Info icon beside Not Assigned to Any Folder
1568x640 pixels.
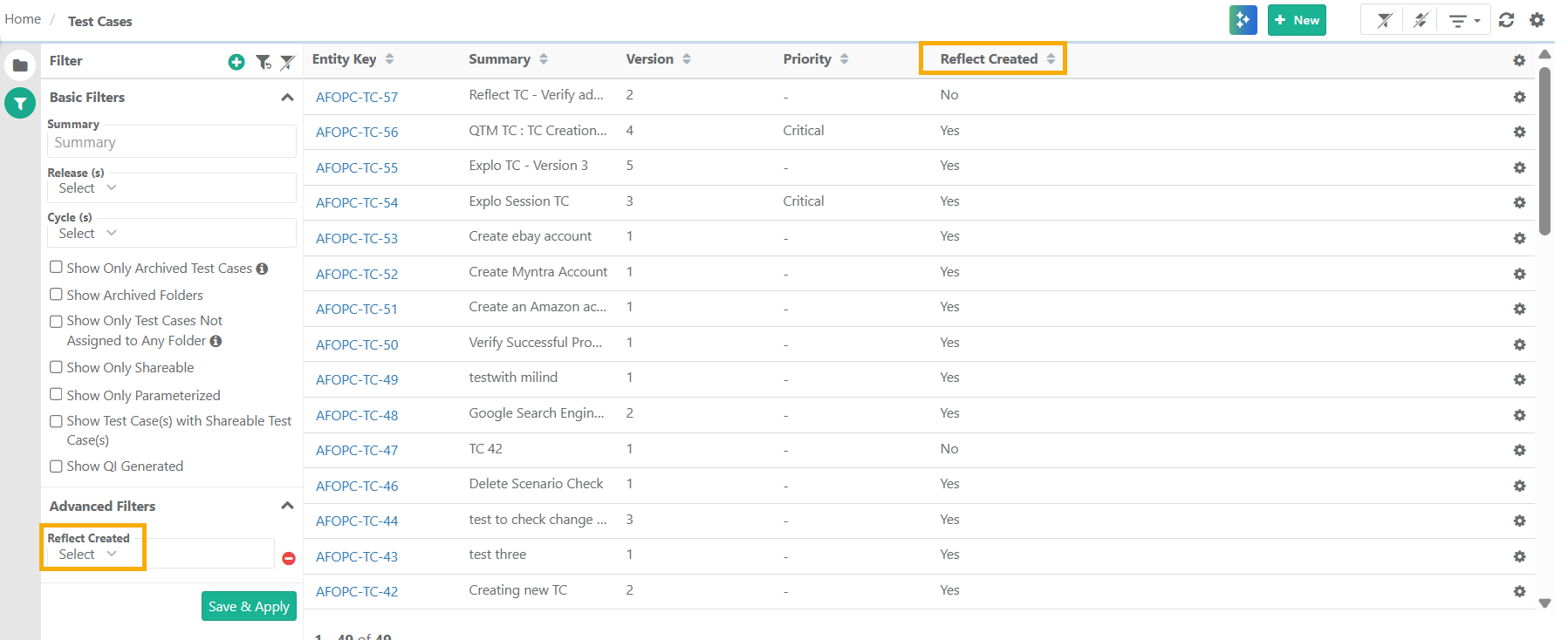pos(216,341)
